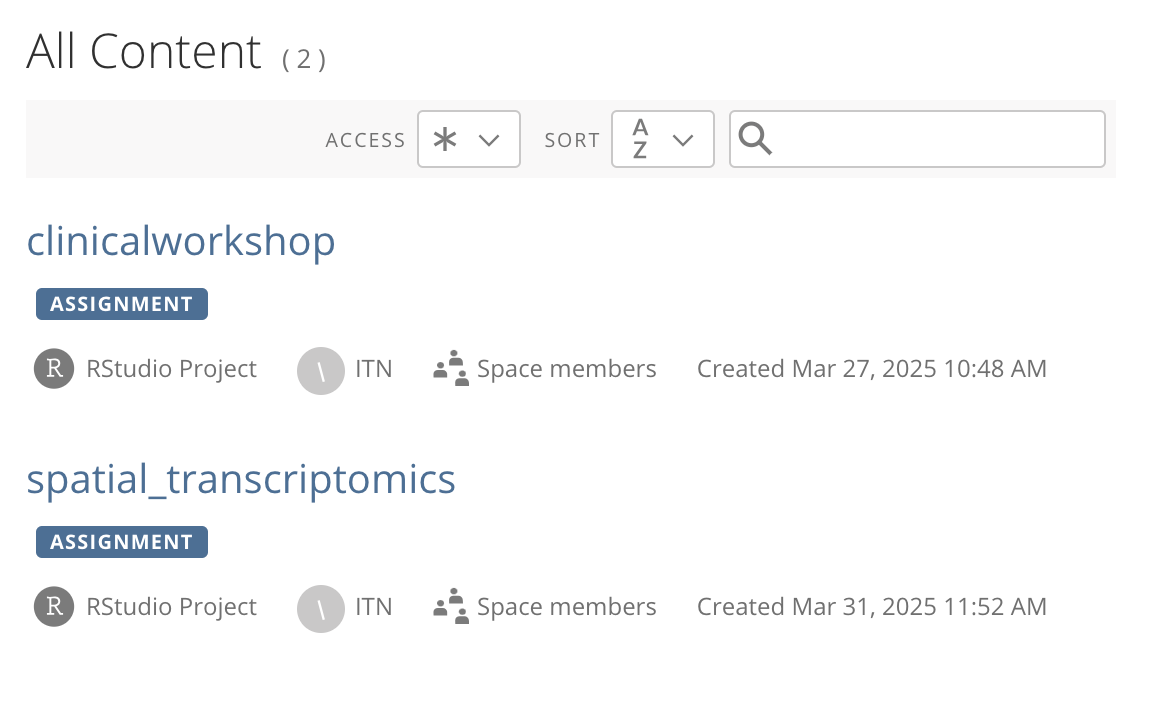
Task: Click the search magnifier icon
Action: [754, 139]
